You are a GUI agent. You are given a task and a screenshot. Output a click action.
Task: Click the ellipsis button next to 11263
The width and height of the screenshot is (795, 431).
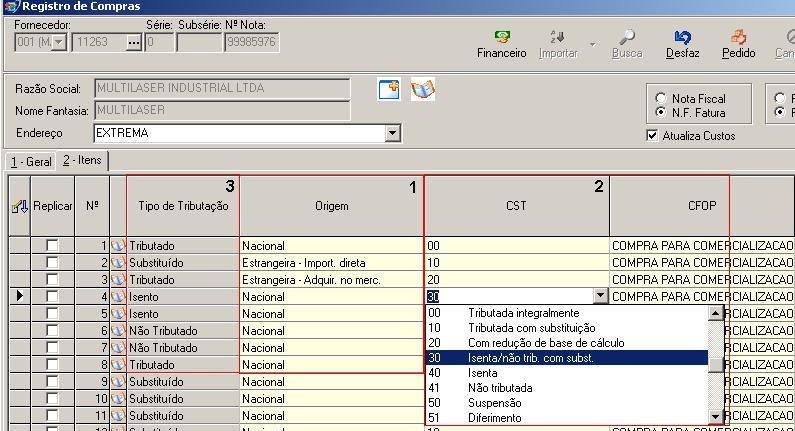pos(134,42)
